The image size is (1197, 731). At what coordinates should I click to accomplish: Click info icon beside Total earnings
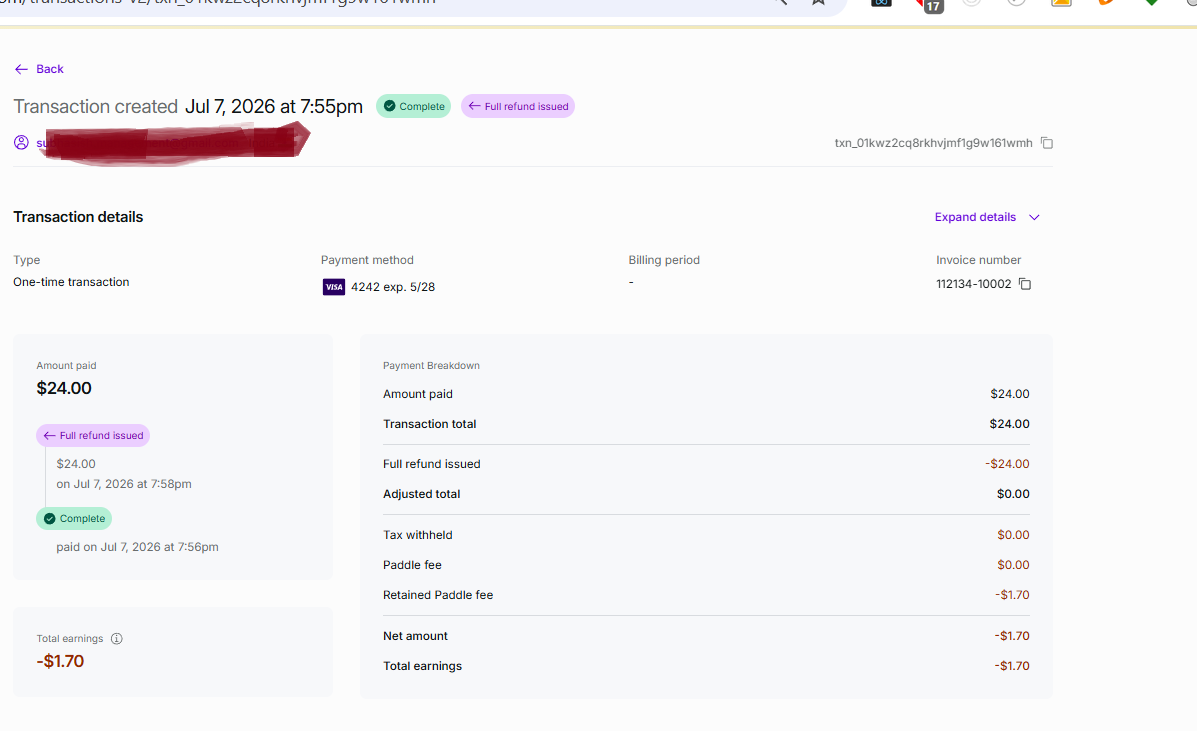(x=117, y=639)
